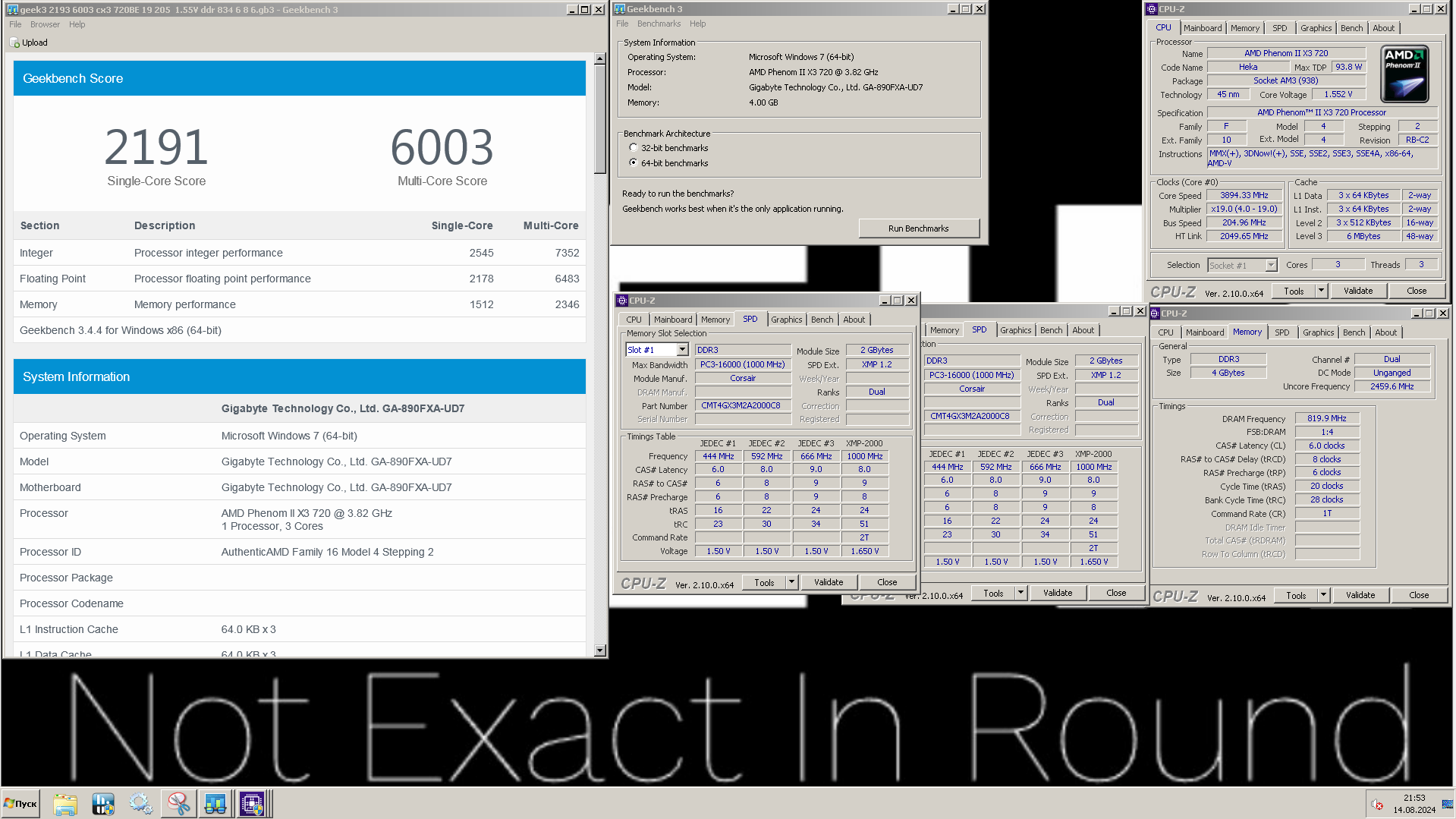The height and width of the screenshot is (819, 1456).
Task: Click the Memory CPU-Z window title icon
Action: 1155,313
